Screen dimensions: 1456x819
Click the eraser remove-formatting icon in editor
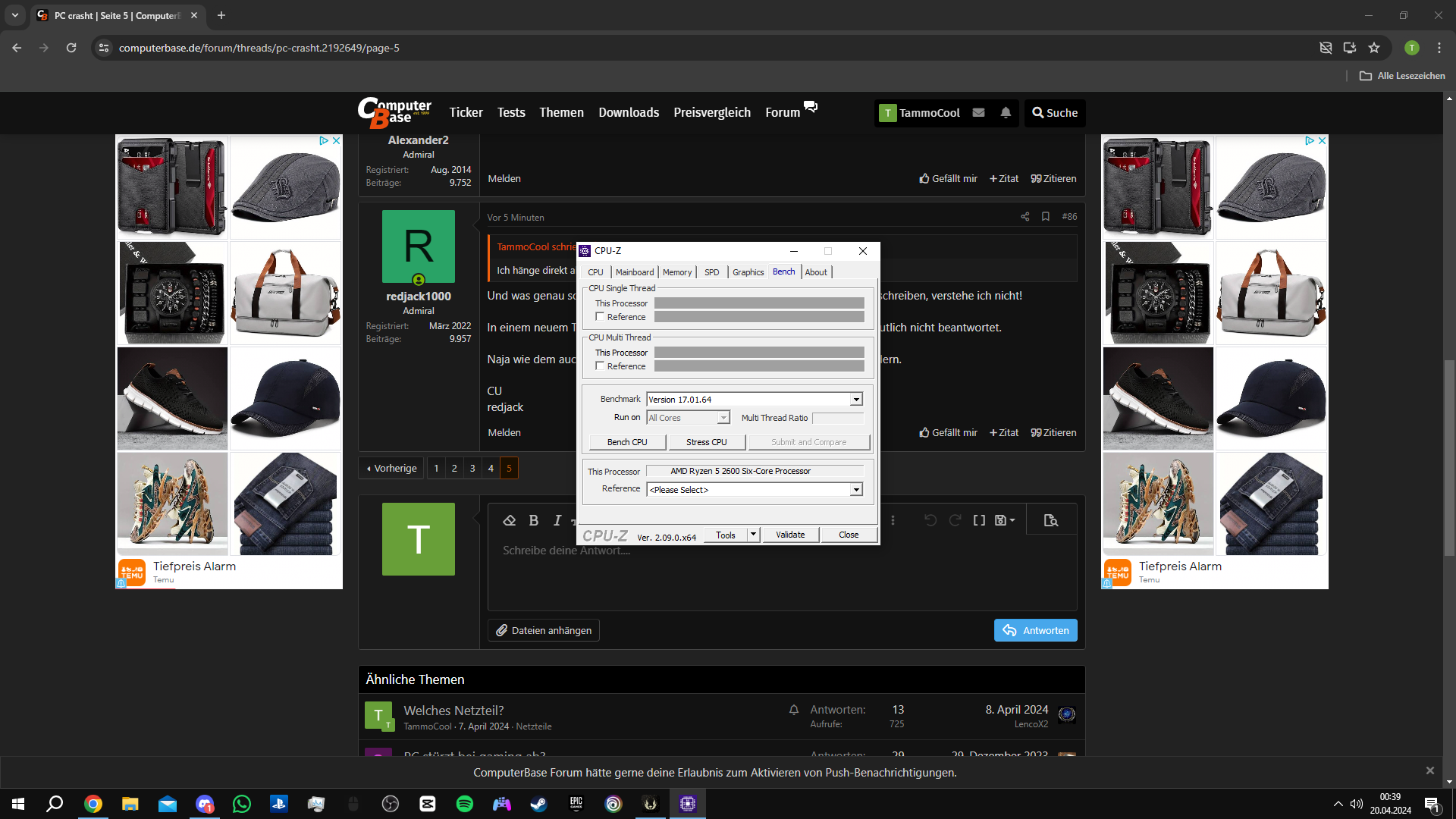click(x=510, y=520)
